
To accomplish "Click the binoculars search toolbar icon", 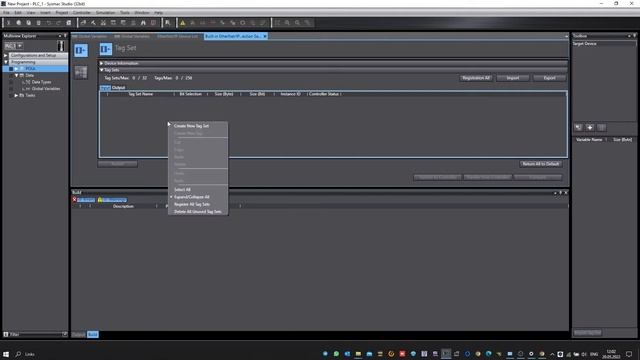I will (x=143, y=23).
